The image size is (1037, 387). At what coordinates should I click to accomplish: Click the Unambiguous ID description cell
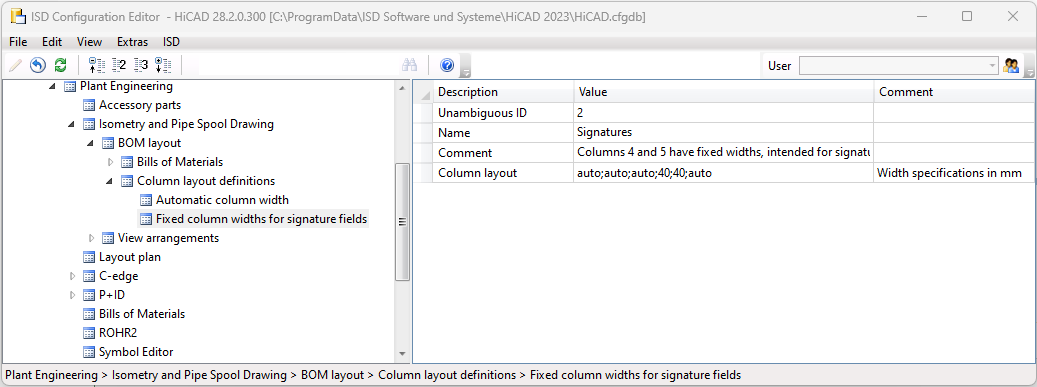point(503,113)
